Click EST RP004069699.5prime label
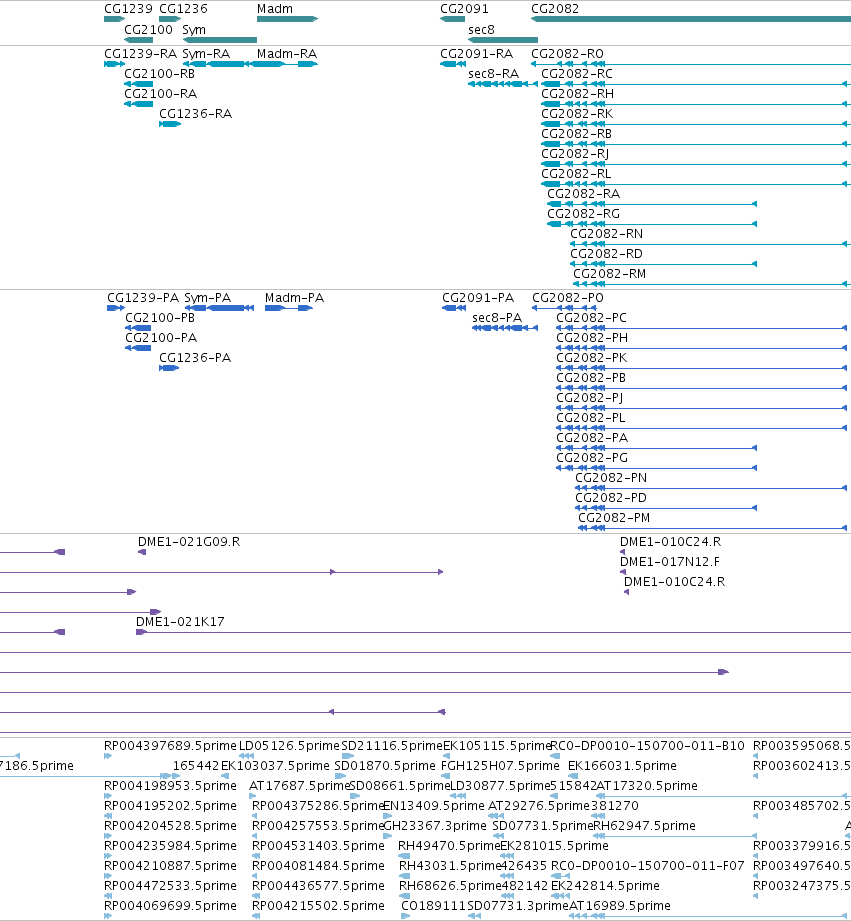The height and width of the screenshot is (921, 851). pos(170,906)
